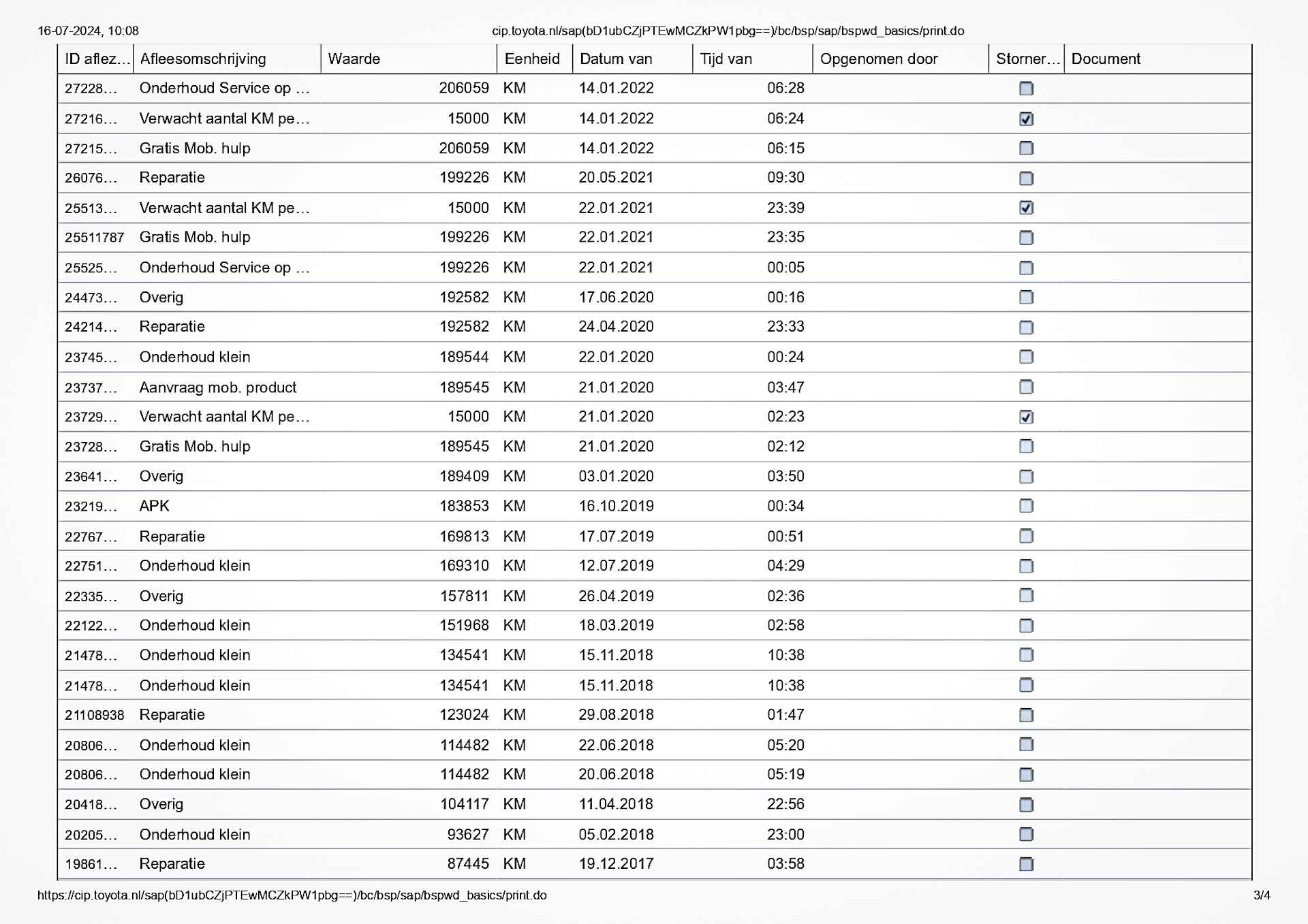Tick checkbox in the Reparatie 20.05.2021 row

point(1026,178)
